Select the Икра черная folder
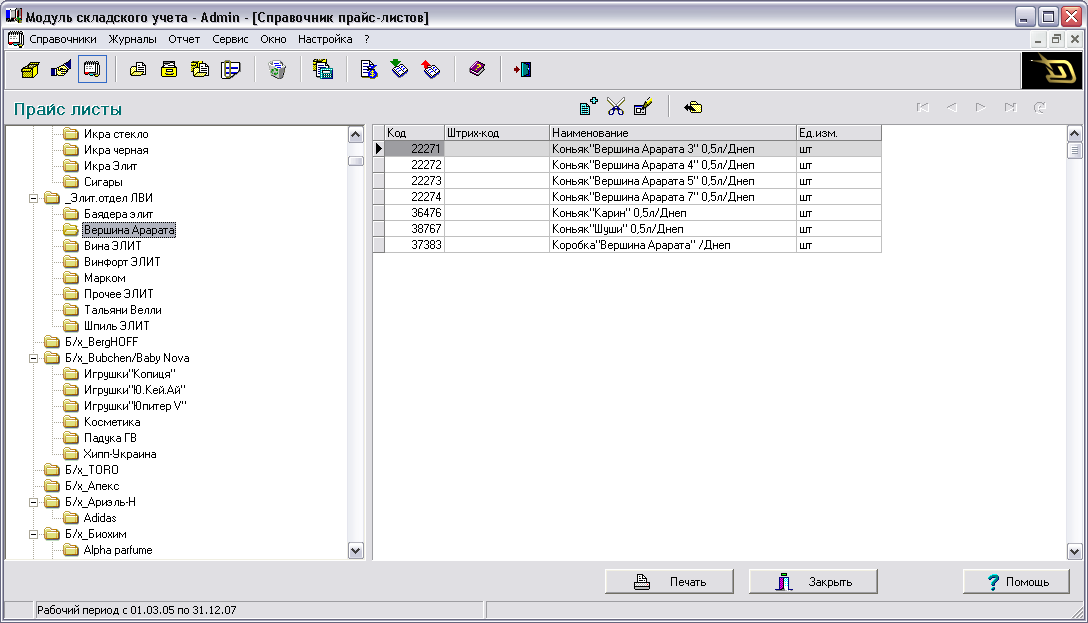Viewport: 1088px width, 623px height. [x=116, y=150]
